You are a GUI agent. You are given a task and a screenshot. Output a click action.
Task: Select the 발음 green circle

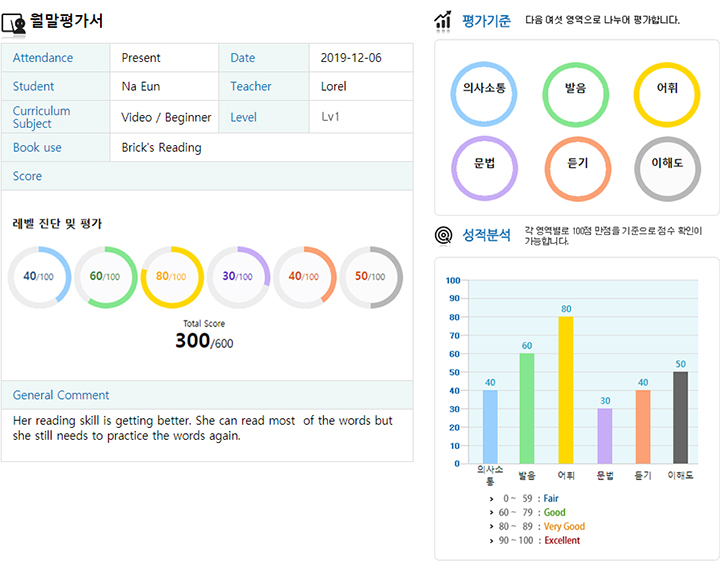[575, 89]
